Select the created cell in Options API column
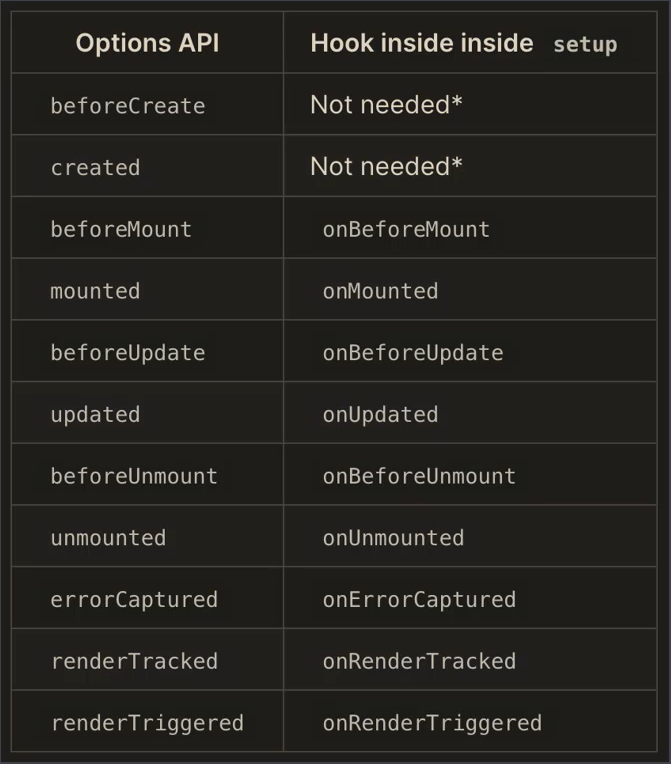This screenshot has width=671, height=764. pos(95,168)
